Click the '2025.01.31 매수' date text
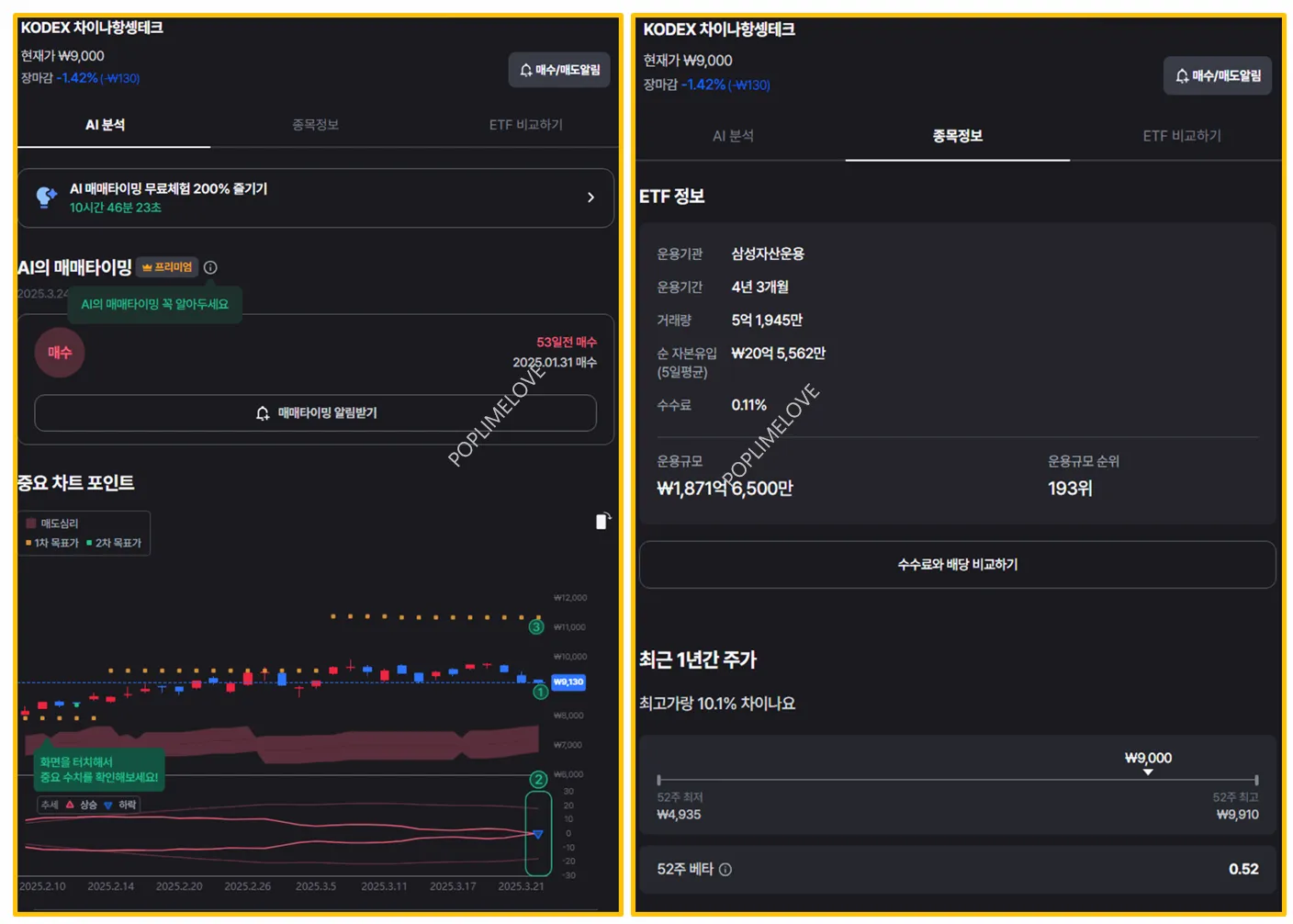The width and height of the screenshot is (1293, 924). tap(555, 362)
